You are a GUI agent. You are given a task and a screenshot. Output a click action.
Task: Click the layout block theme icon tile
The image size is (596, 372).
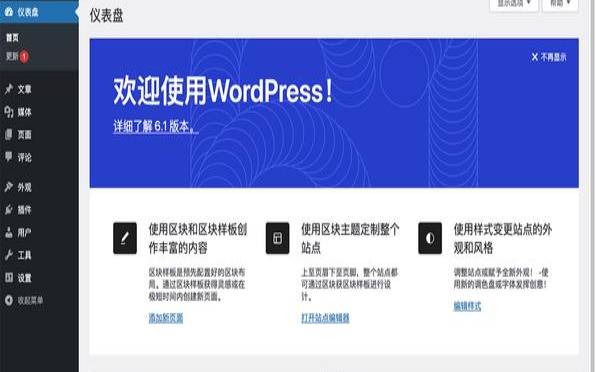[x=277, y=238]
